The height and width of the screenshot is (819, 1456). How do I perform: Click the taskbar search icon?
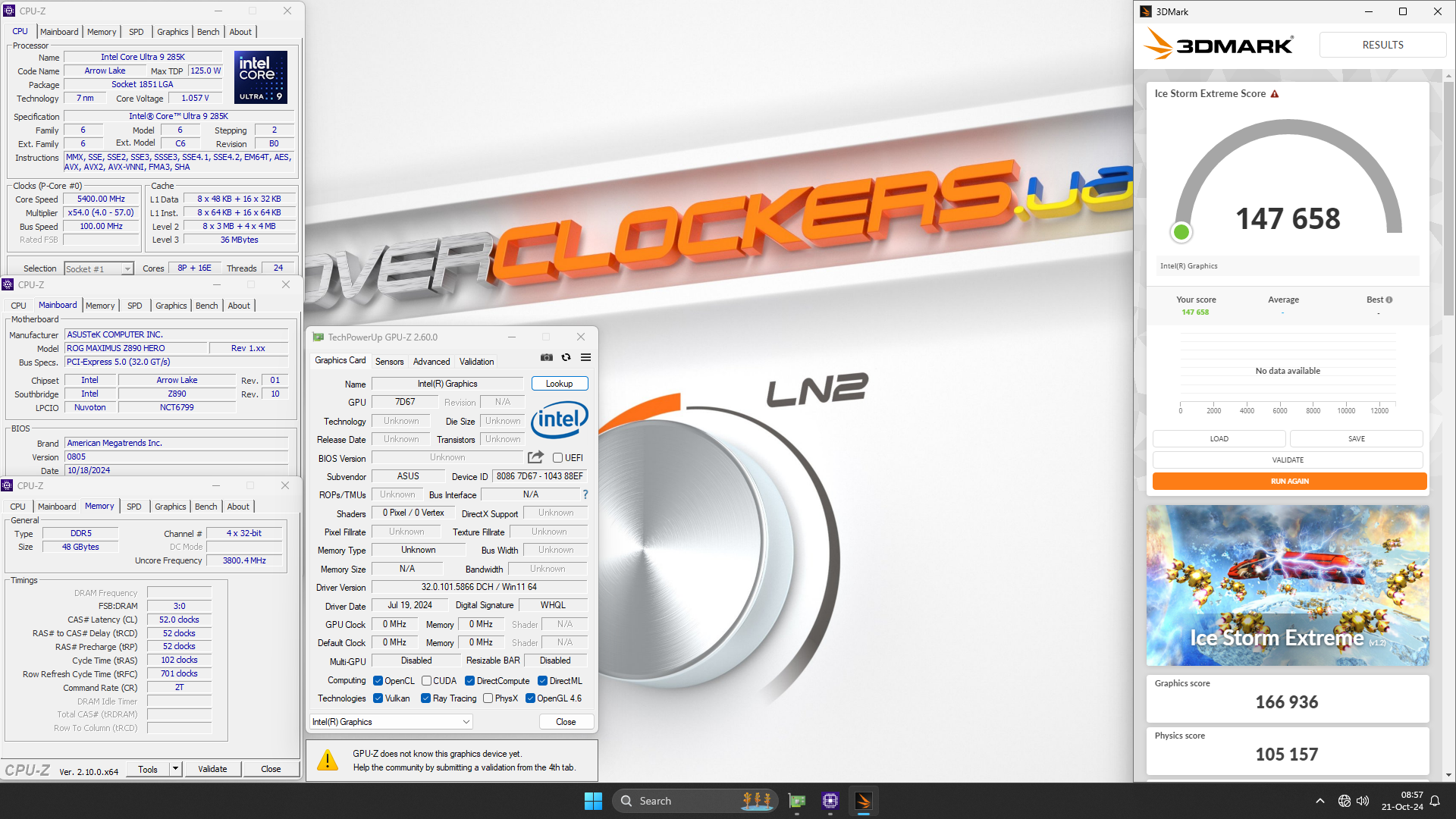[627, 800]
